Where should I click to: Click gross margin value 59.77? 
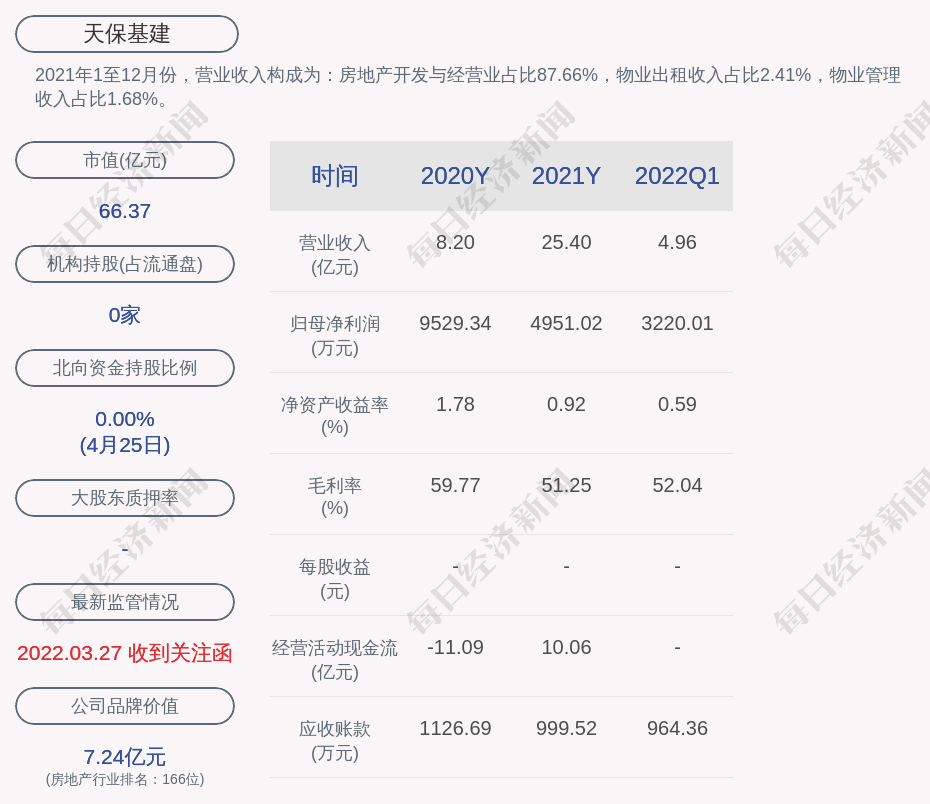(x=455, y=485)
